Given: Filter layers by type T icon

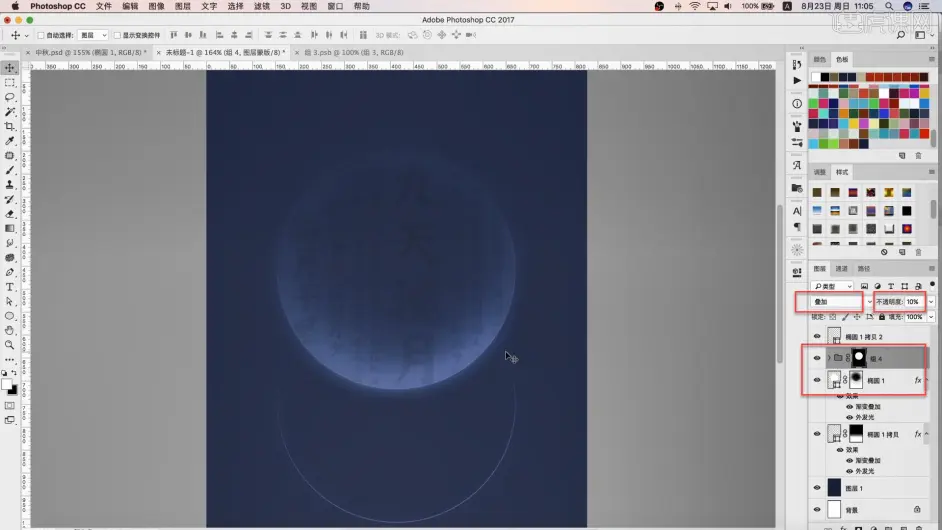Looking at the screenshot, I should coord(891,286).
